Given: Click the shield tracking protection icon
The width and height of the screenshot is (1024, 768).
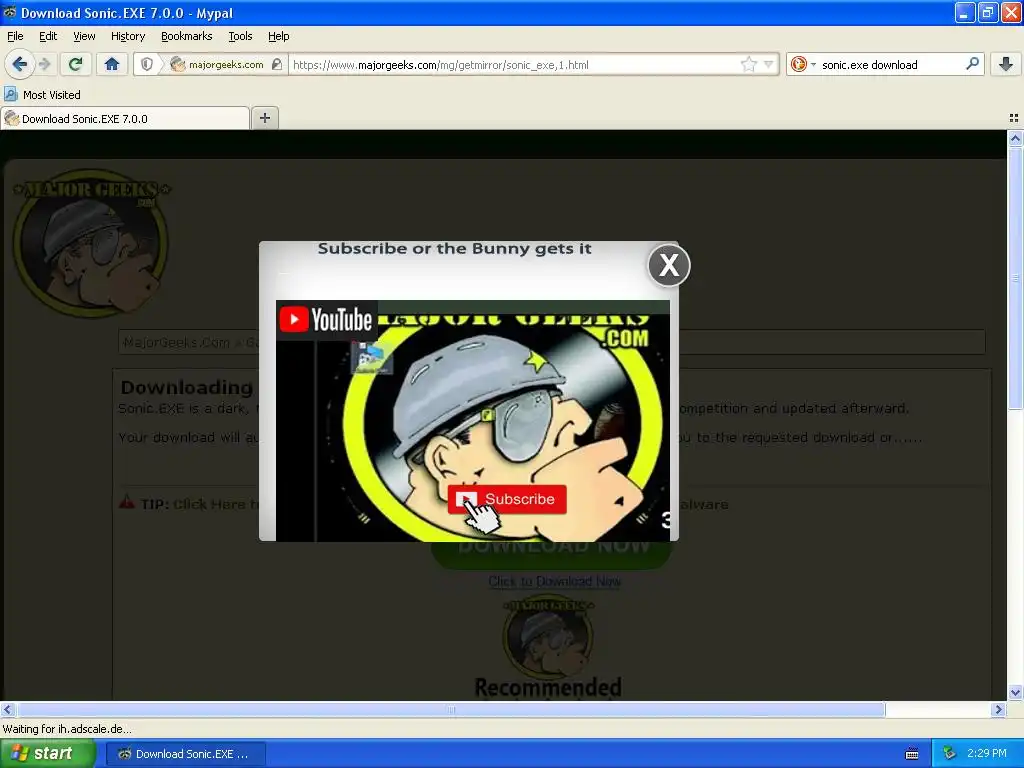Looking at the screenshot, I should click(x=147, y=64).
